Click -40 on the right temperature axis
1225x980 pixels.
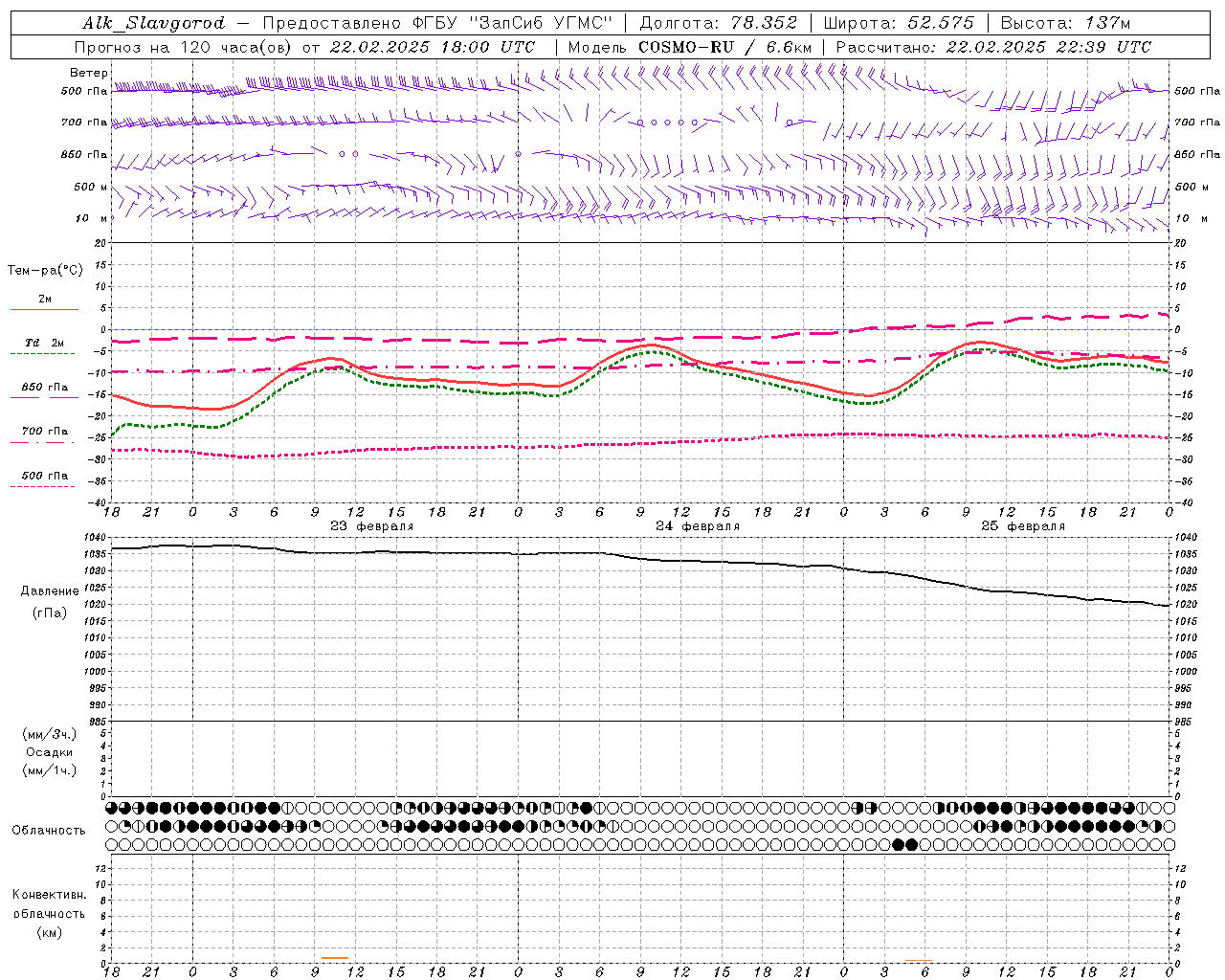pos(1182,502)
